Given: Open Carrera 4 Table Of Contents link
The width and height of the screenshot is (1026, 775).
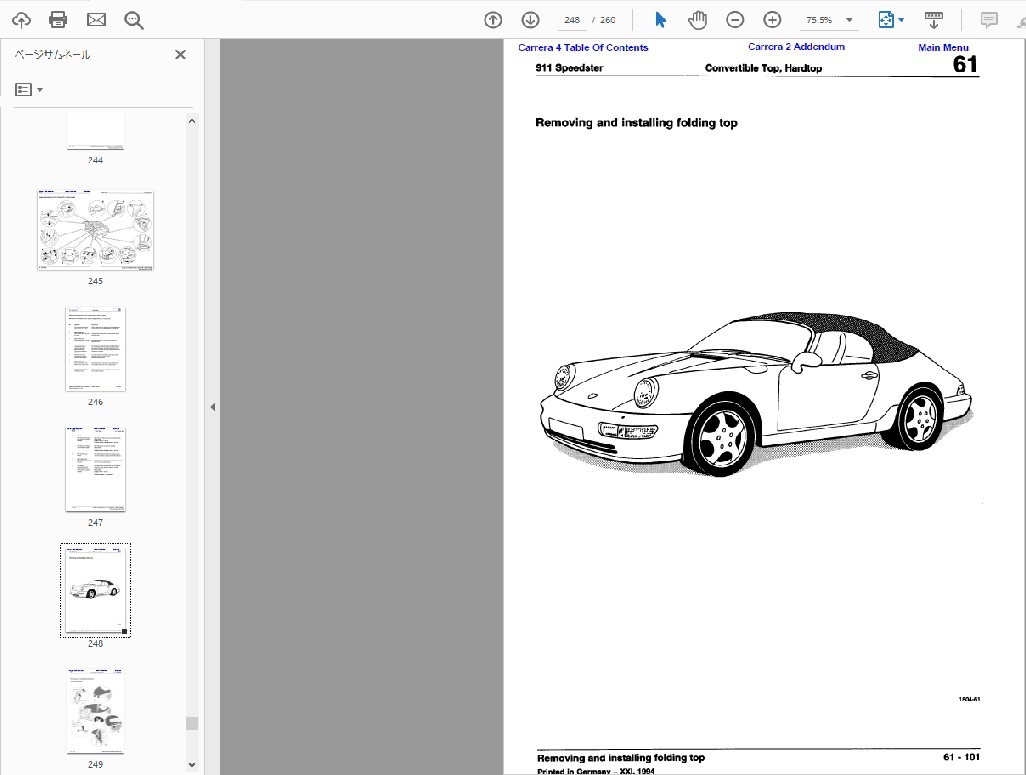Looking at the screenshot, I should pos(583,48).
